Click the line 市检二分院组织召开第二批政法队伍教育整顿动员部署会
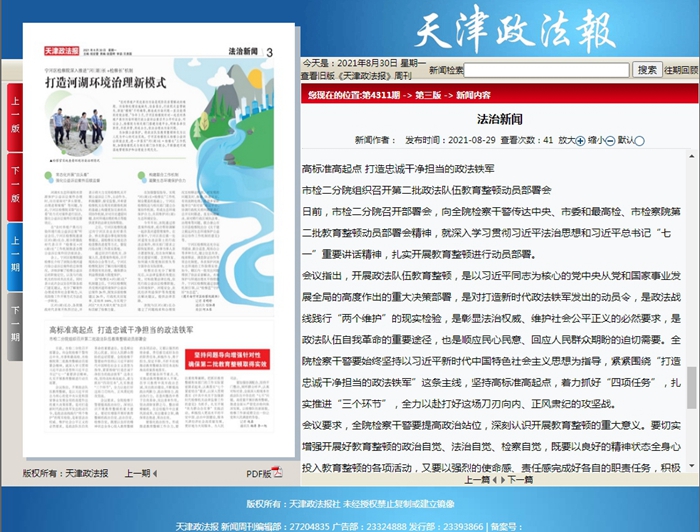 [x=427, y=190]
